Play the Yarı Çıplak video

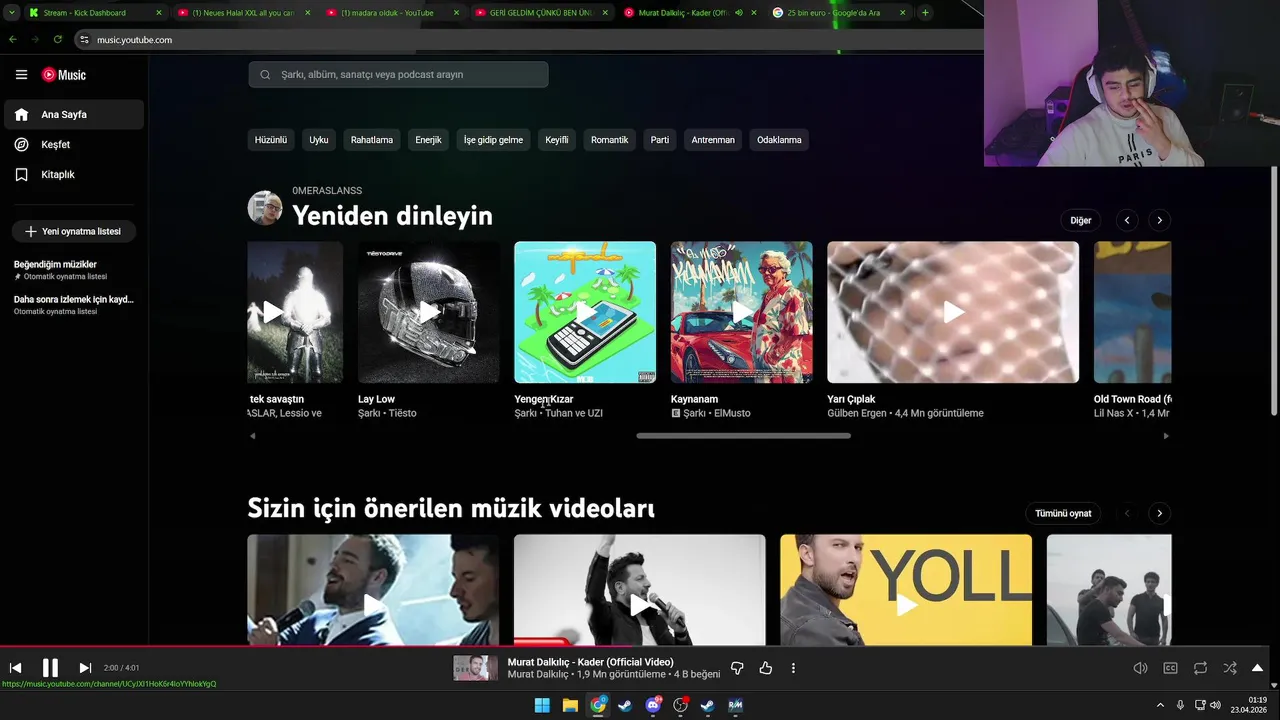point(953,312)
